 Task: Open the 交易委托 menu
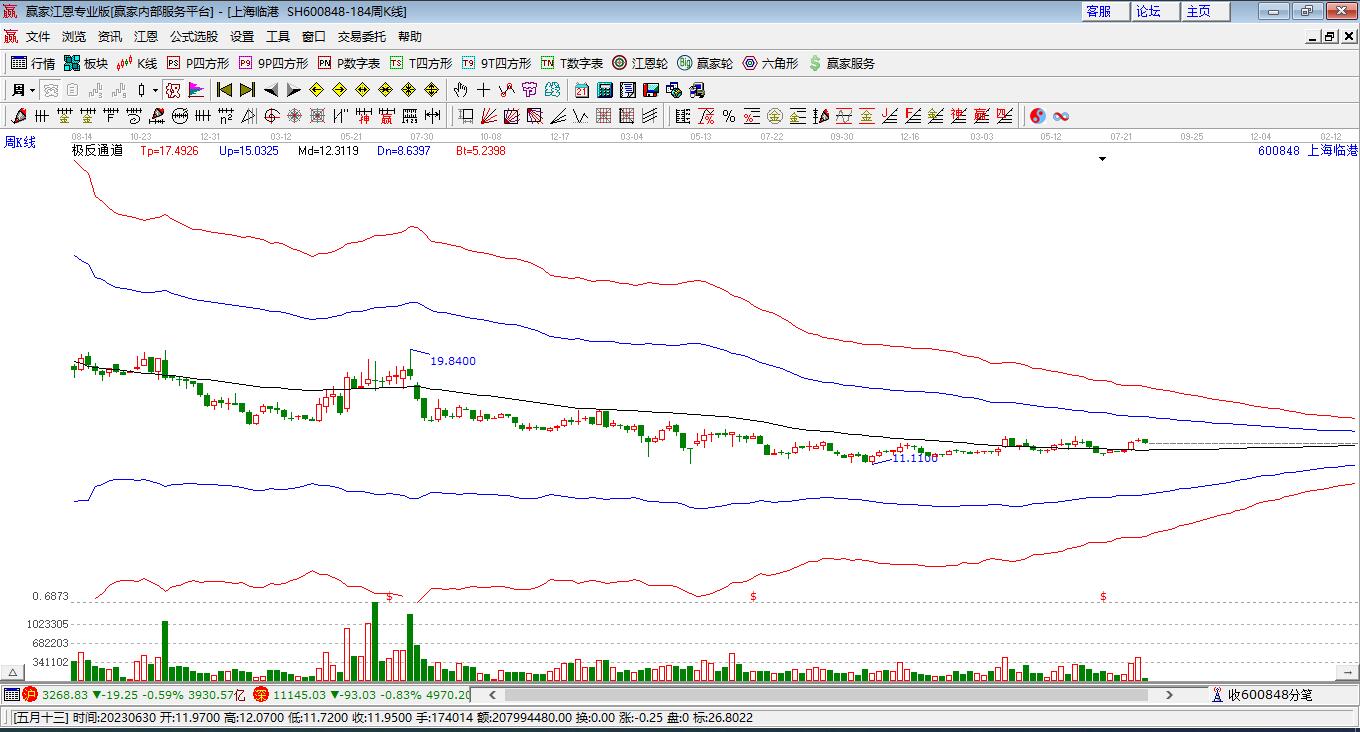(x=362, y=36)
